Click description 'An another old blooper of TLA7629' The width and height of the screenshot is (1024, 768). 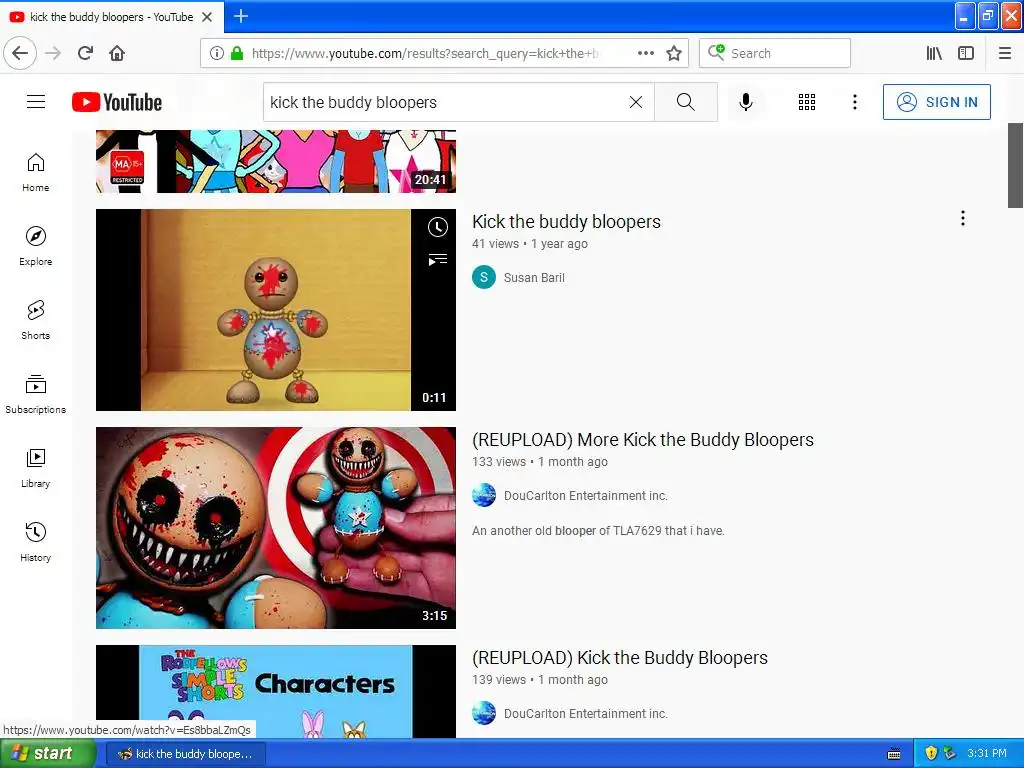click(598, 531)
